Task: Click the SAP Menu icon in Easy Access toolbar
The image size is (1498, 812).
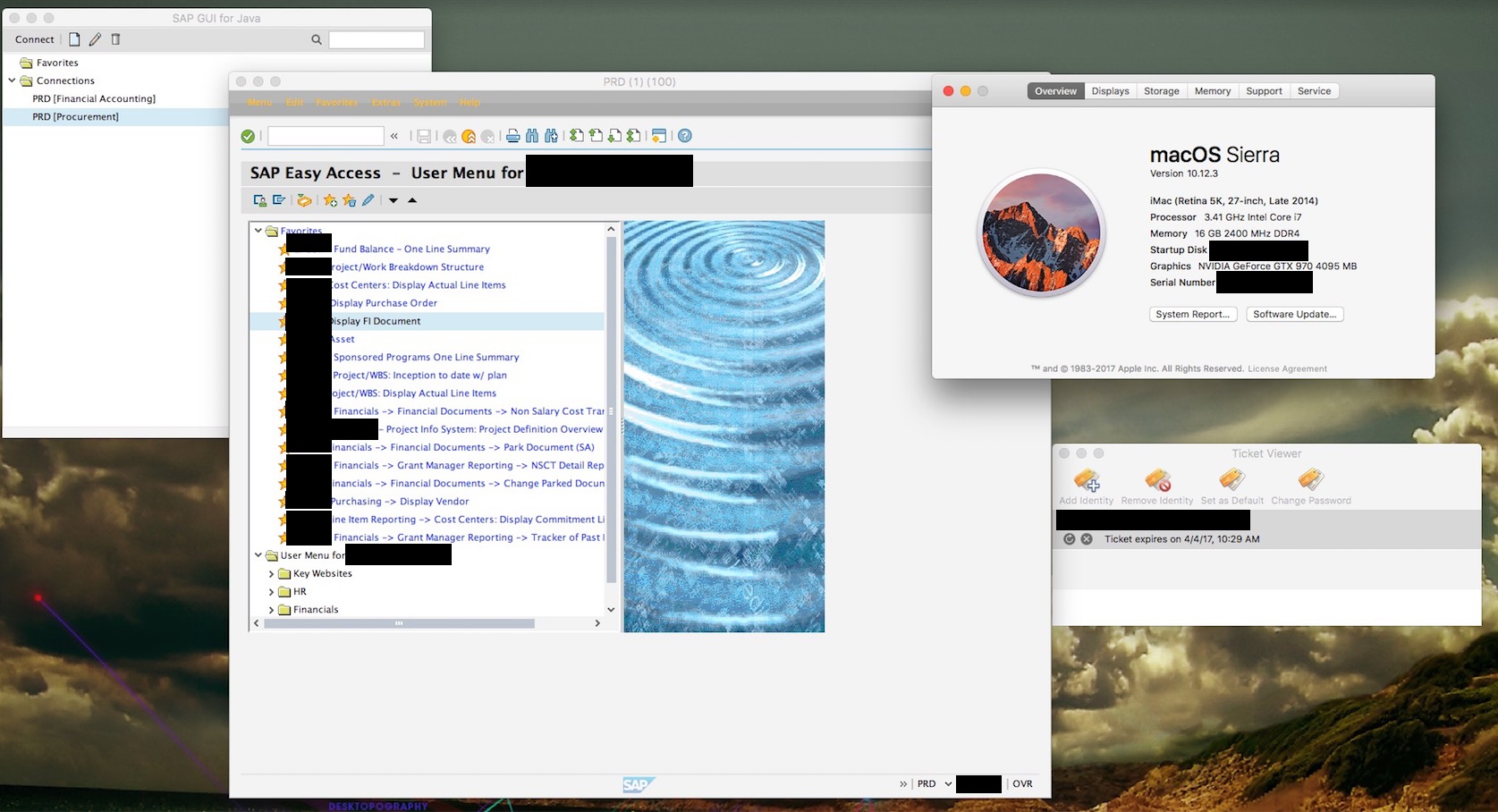Action: pos(279,200)
